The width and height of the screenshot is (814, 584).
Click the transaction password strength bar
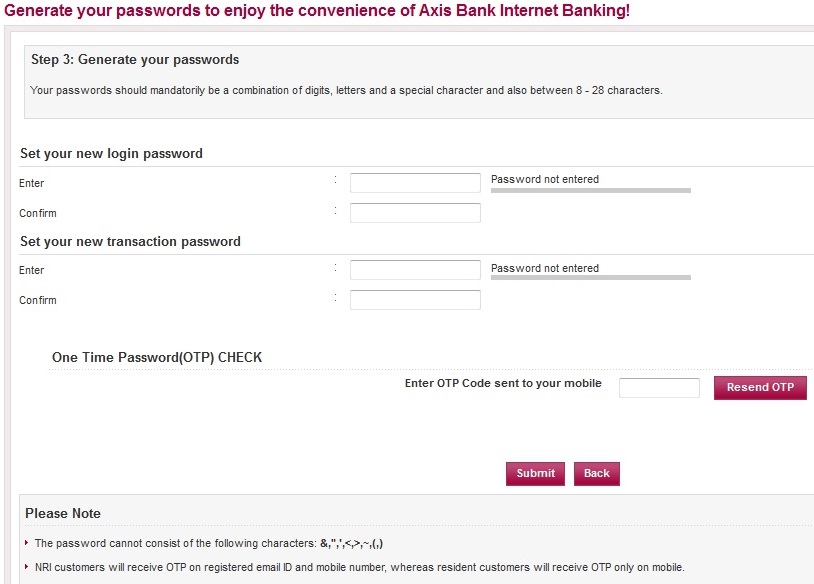[591, 278]
